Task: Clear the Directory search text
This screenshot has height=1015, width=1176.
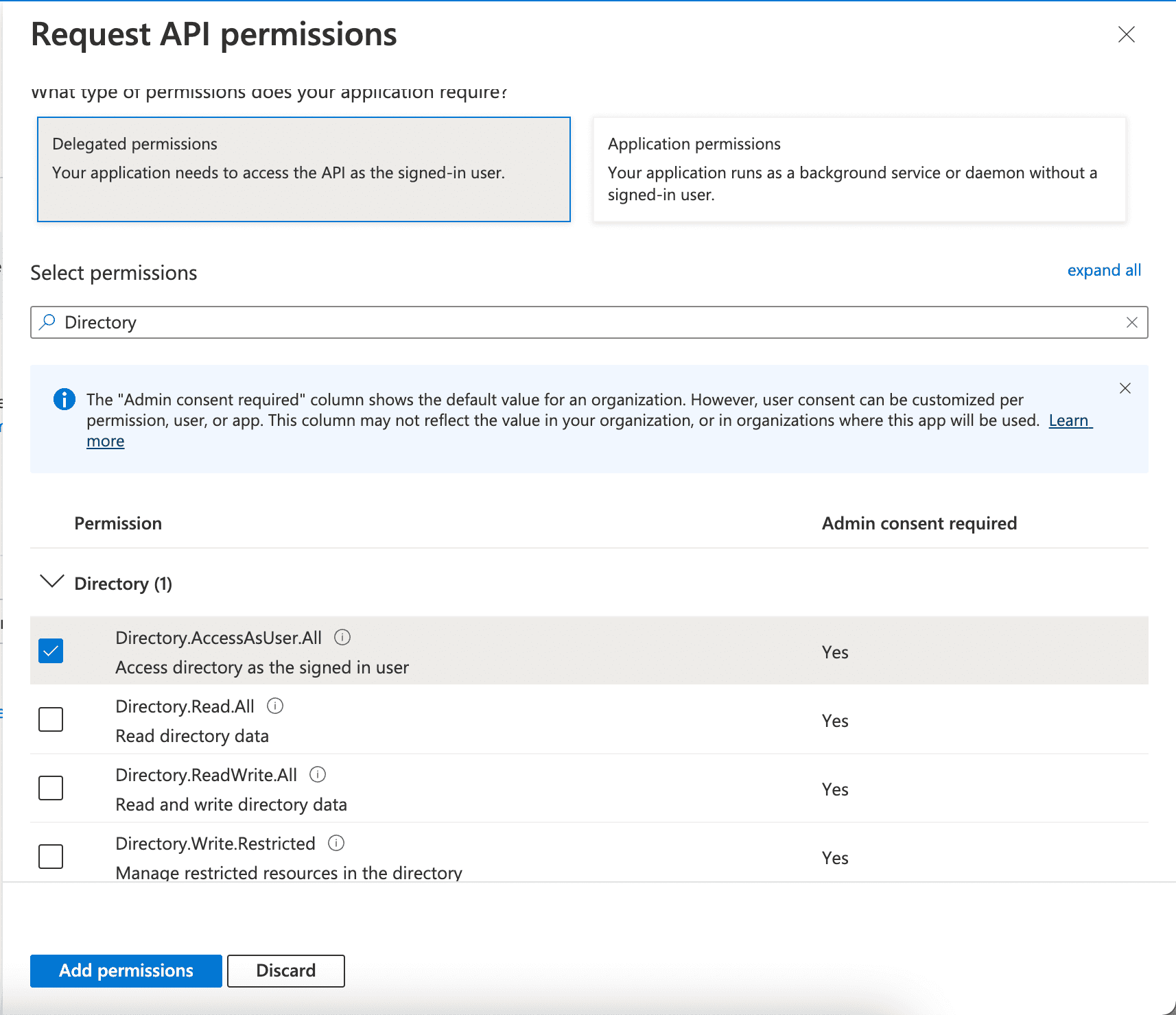Action: (x=1131, y=322)
